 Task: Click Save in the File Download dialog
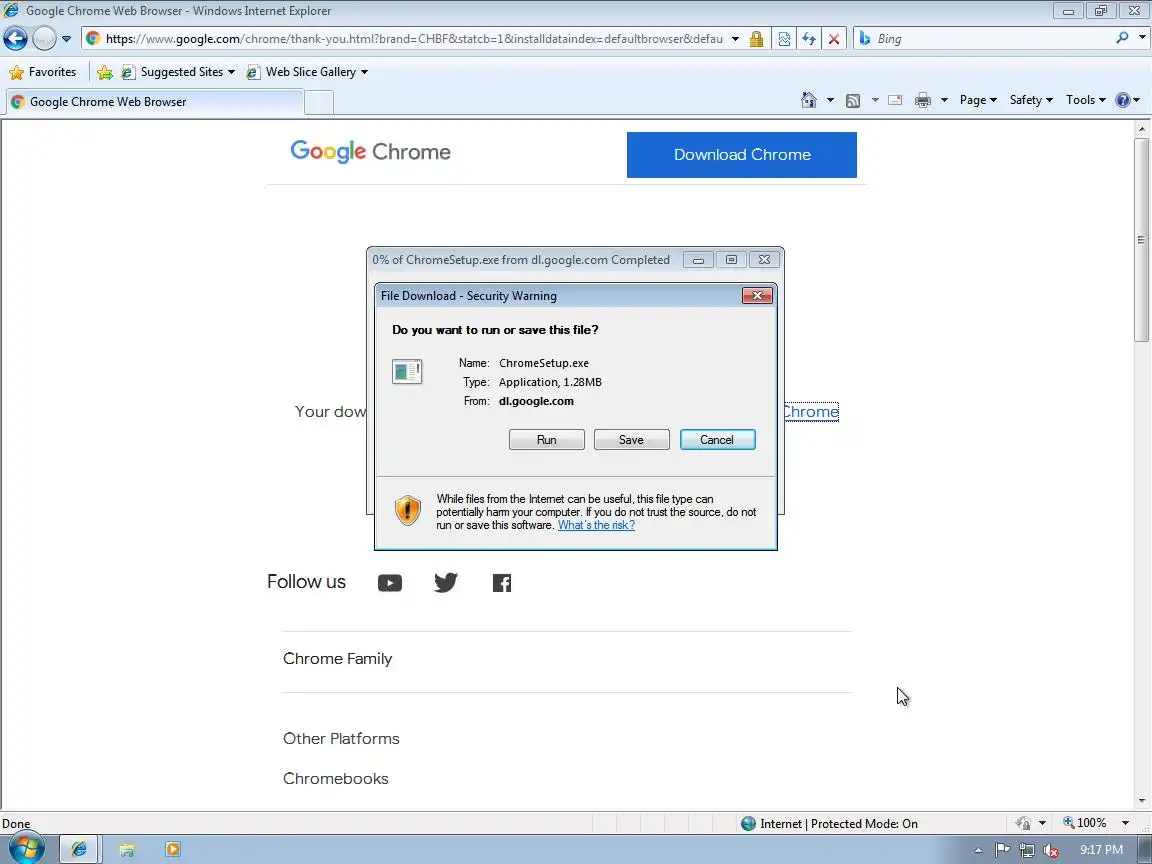(x=631, y=439)
